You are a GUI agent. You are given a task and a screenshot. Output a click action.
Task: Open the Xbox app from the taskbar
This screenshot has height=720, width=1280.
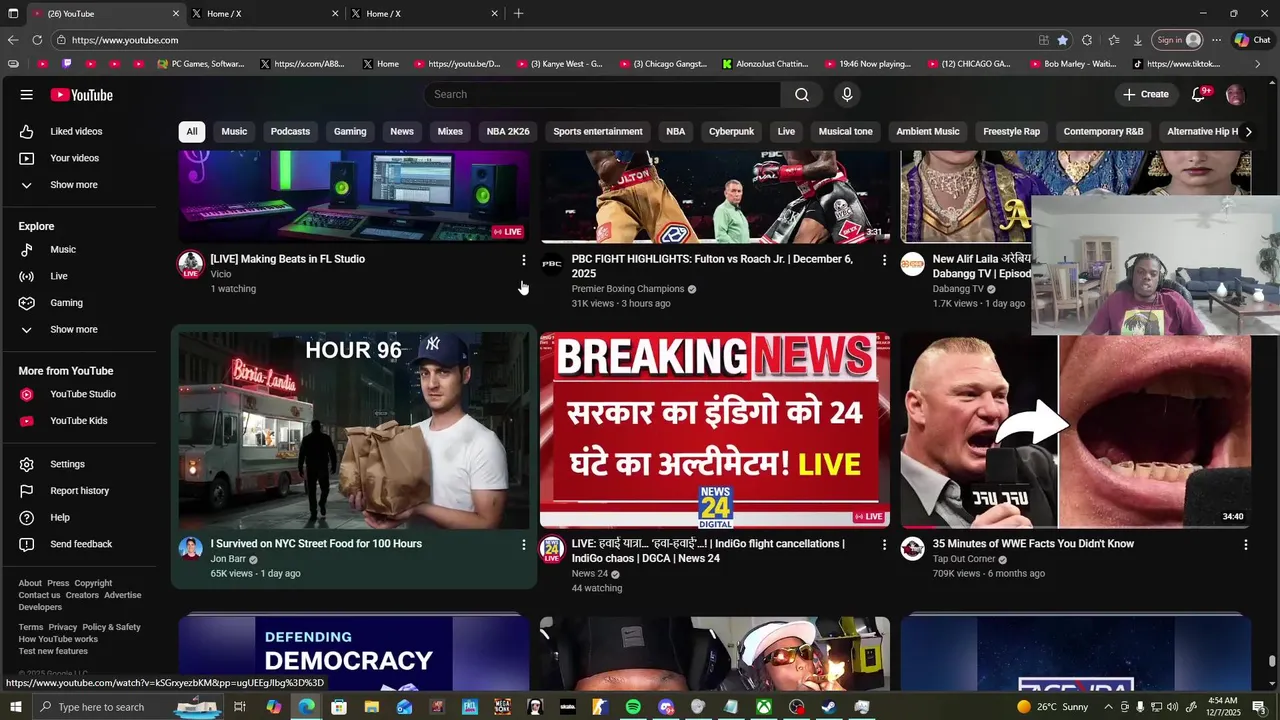point(763,707)
